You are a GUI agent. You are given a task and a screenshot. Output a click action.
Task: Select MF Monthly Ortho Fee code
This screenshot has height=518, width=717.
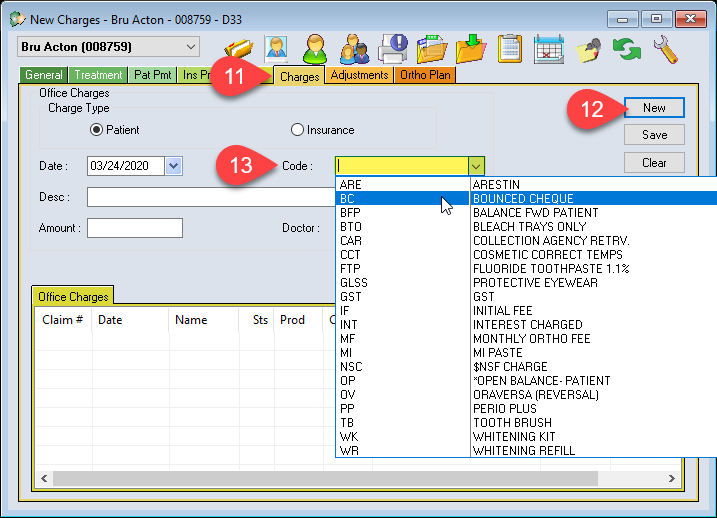coord(526,339)
